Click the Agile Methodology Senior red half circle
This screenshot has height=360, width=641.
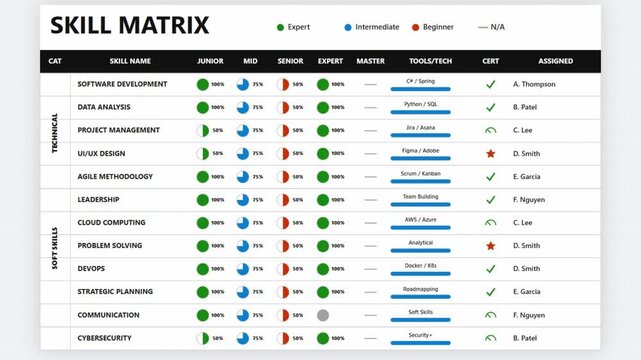(283, 177)
